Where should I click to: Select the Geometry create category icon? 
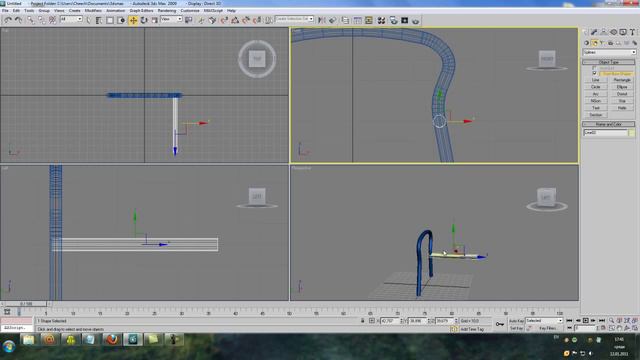click(x=587, y=42)
